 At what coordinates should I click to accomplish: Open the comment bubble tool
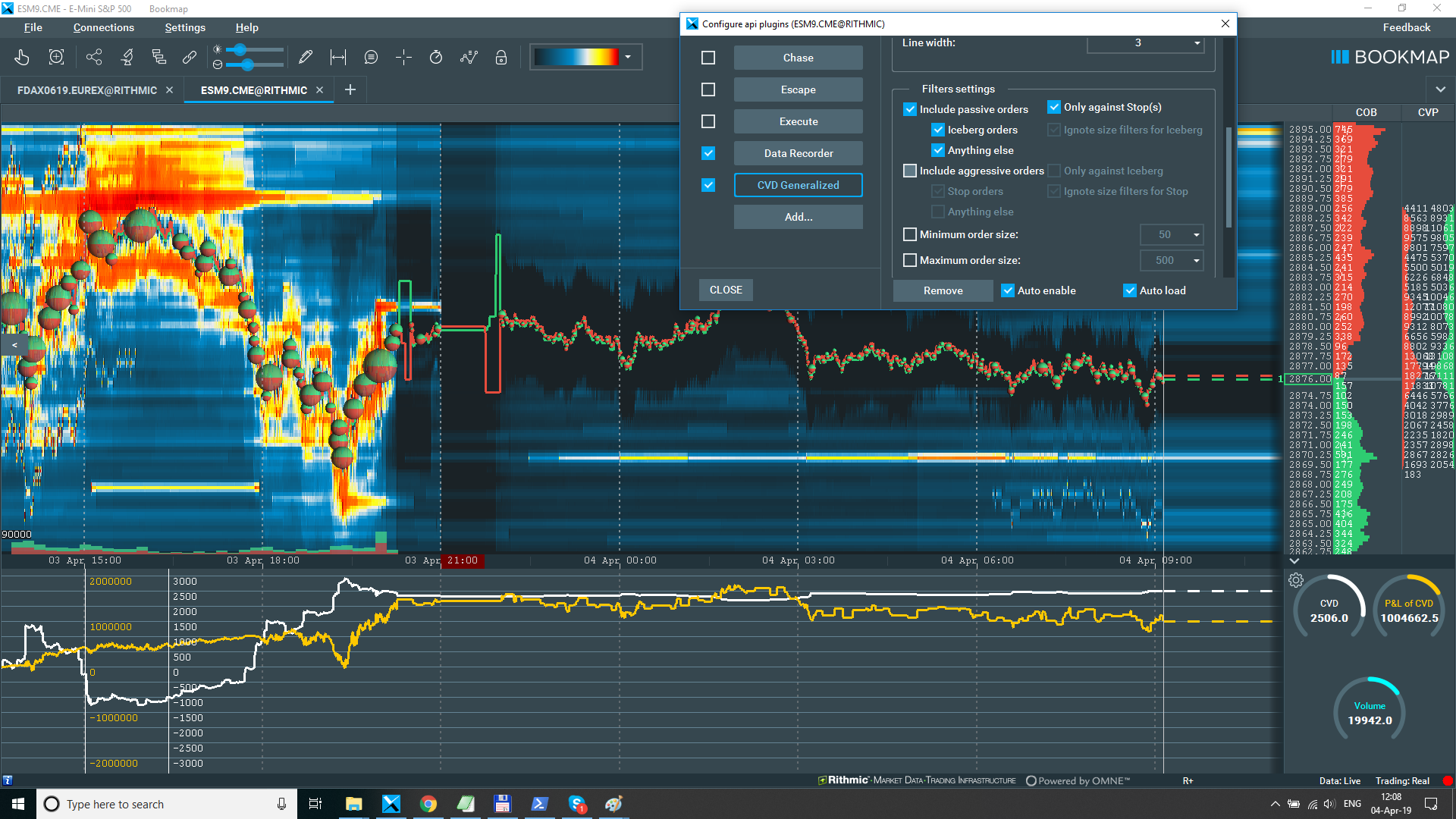371,57
